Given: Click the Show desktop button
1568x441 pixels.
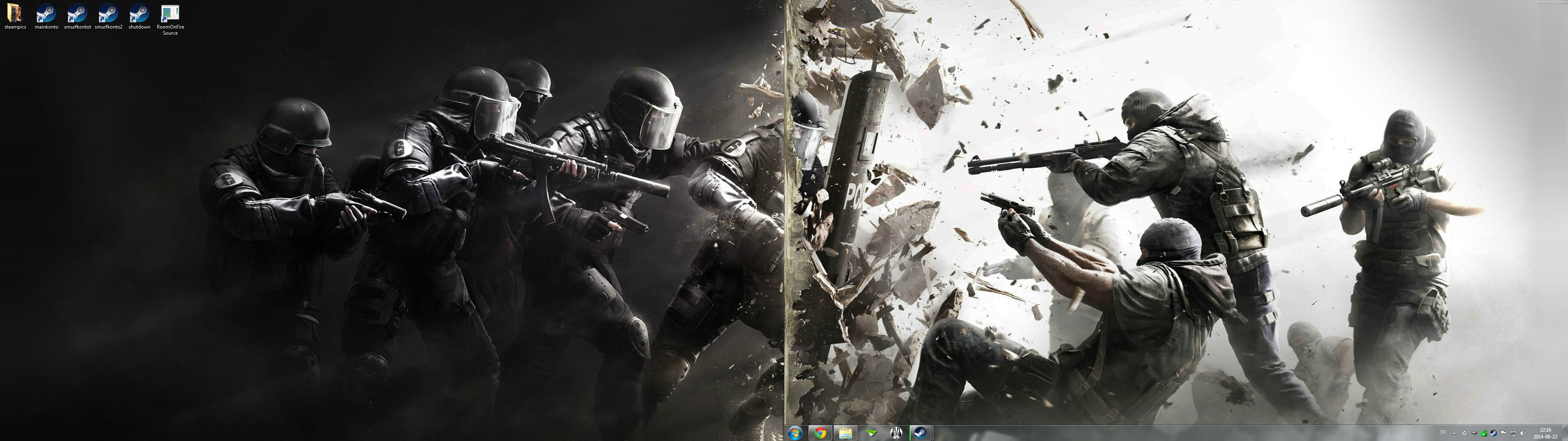Looking at the screenshot, I should [1564, 433].
